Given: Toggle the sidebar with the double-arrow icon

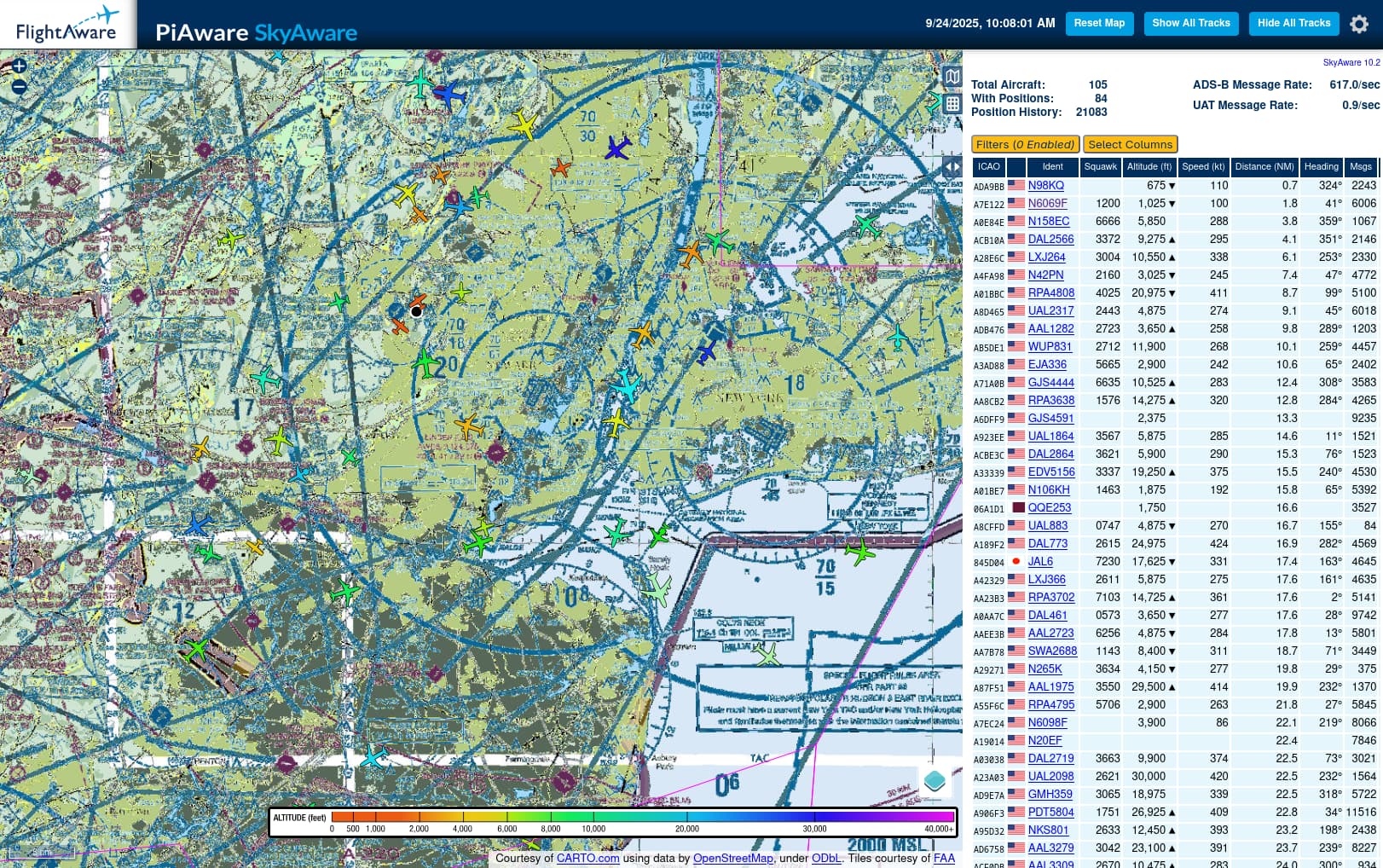Looking at the screenshot, I should [952, 167].
